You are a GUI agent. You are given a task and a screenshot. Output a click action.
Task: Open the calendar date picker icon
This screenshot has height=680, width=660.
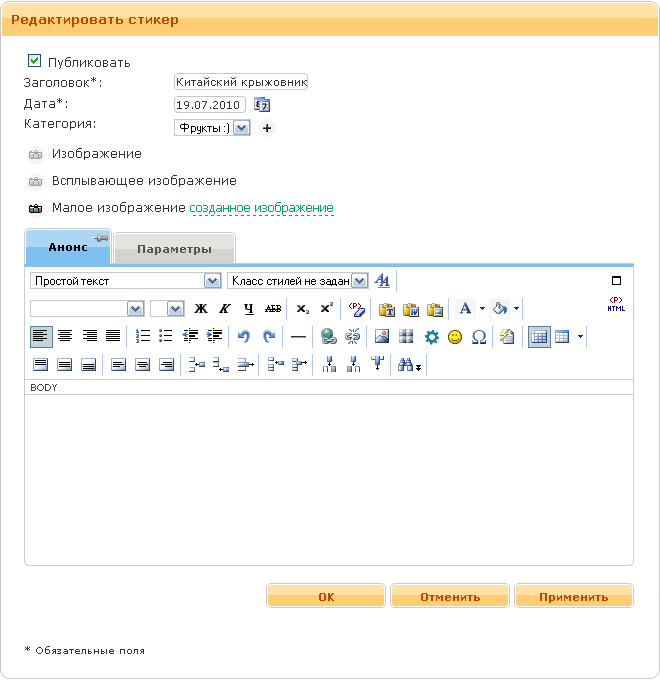point(263,105)
